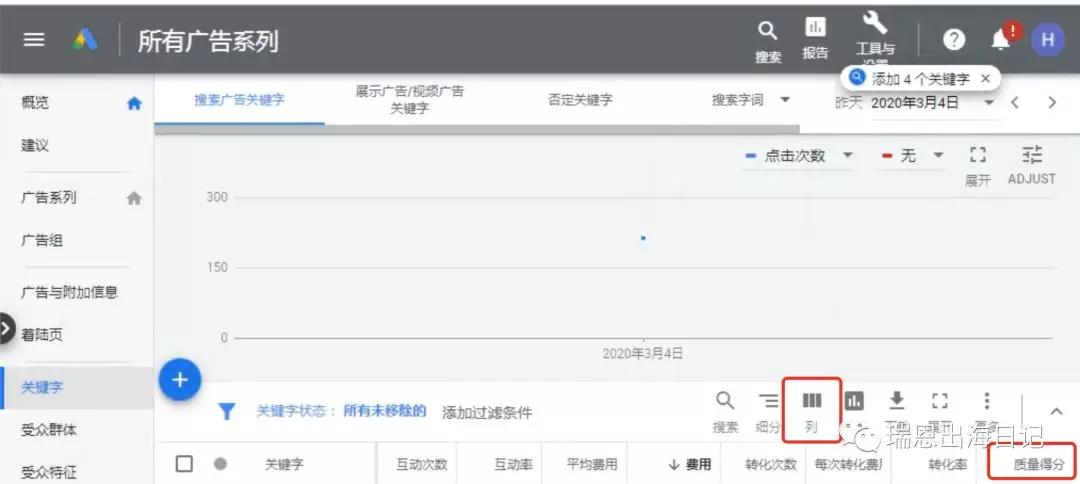Screen dimensions: 1080x484
Task: Switch to 展示广告/视频广告关键字 tab
Action: pyautogui.click(x=410, y=100)
